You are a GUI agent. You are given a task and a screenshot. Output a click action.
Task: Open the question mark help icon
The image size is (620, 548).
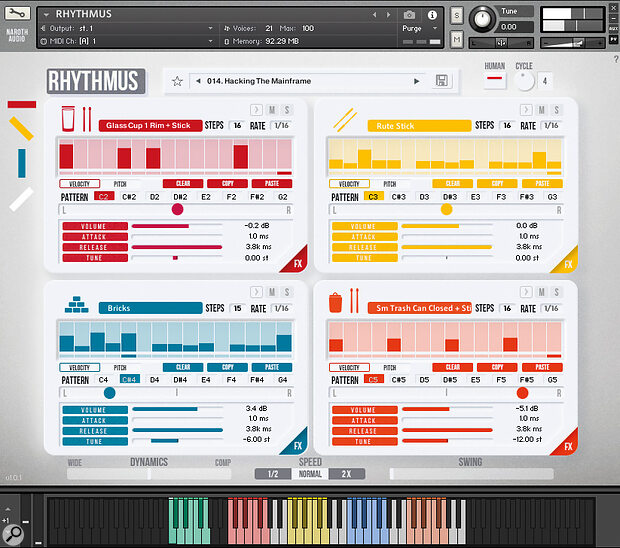(x=616, y=59)
